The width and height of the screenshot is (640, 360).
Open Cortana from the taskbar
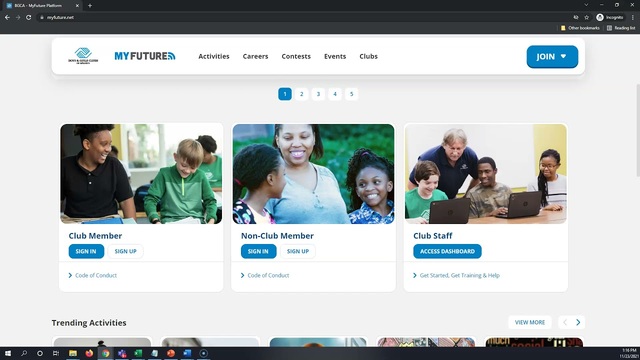(40, 353)
